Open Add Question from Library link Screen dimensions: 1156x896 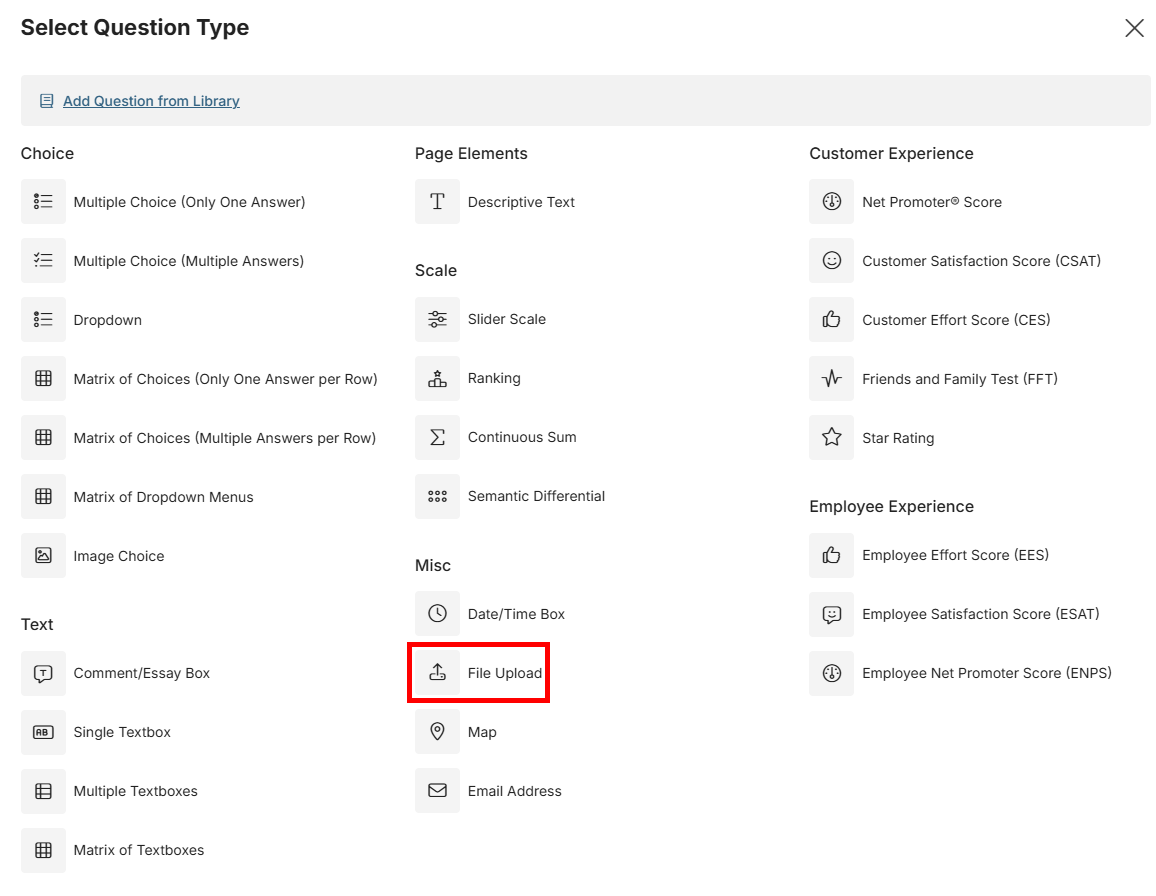(x=151, y=101)
